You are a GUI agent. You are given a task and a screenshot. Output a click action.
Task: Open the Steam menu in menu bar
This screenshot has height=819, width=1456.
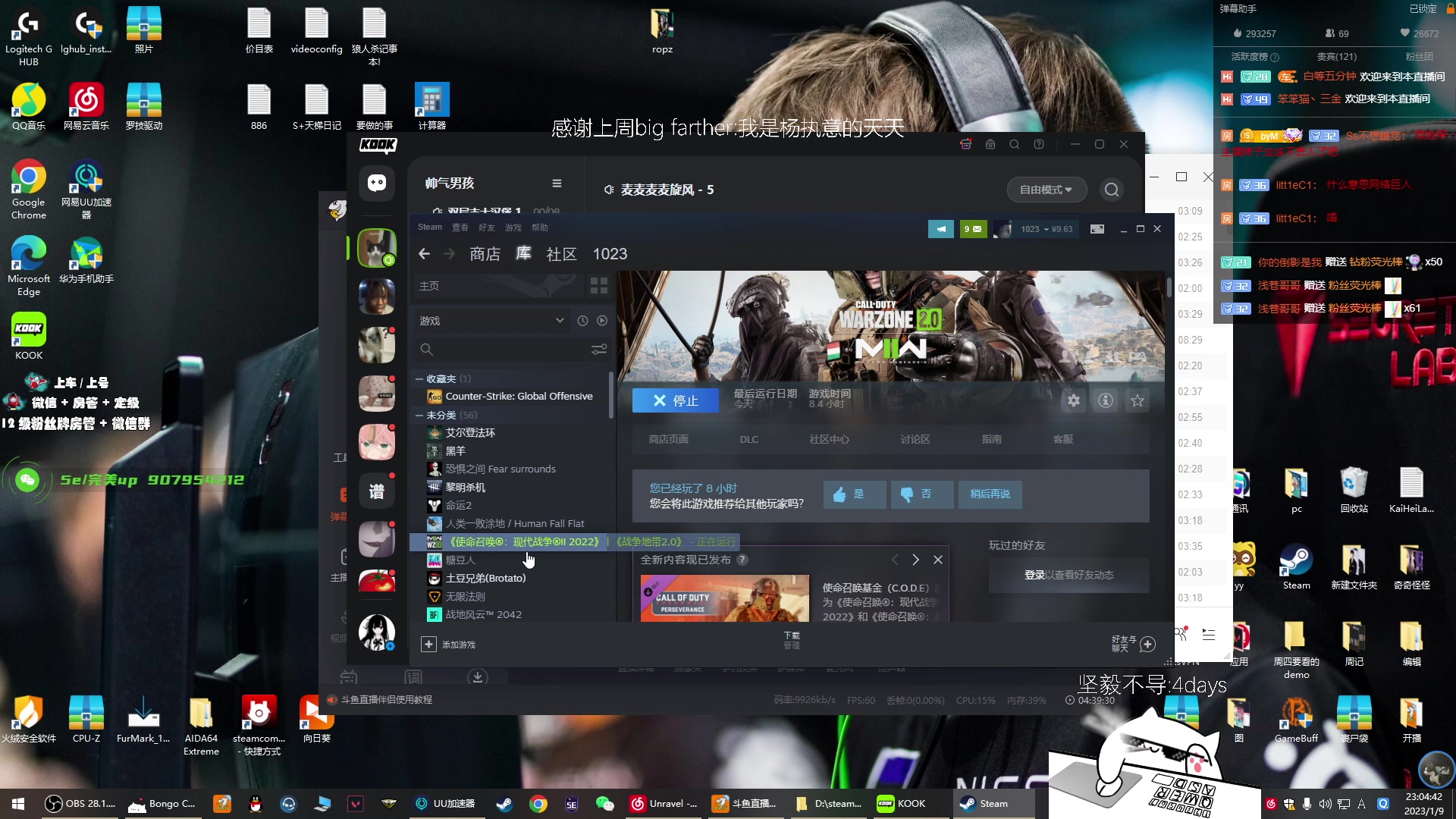point(429,227)
